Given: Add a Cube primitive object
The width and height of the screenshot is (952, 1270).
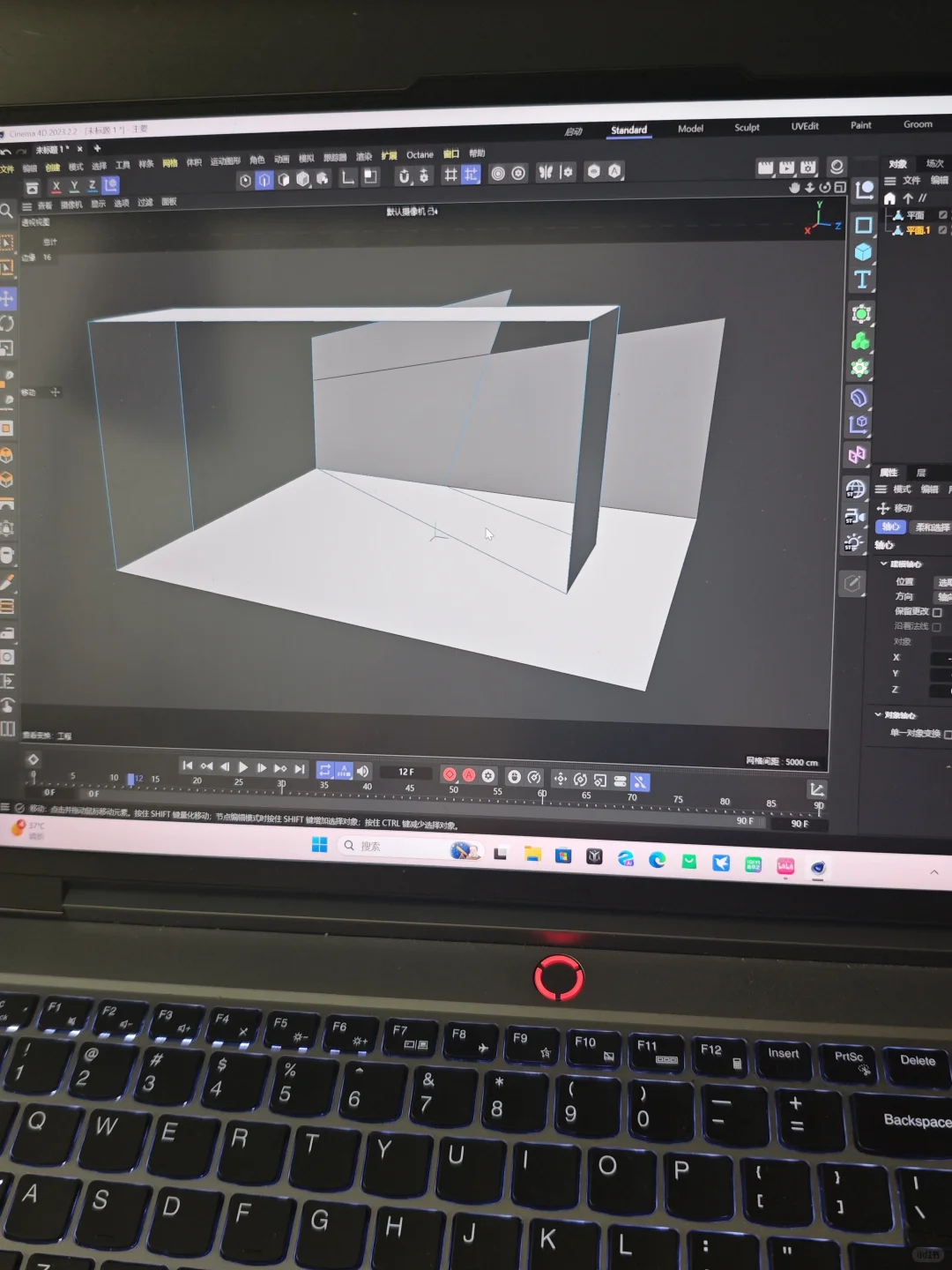Looking at the screenshot, I should 864,252.
